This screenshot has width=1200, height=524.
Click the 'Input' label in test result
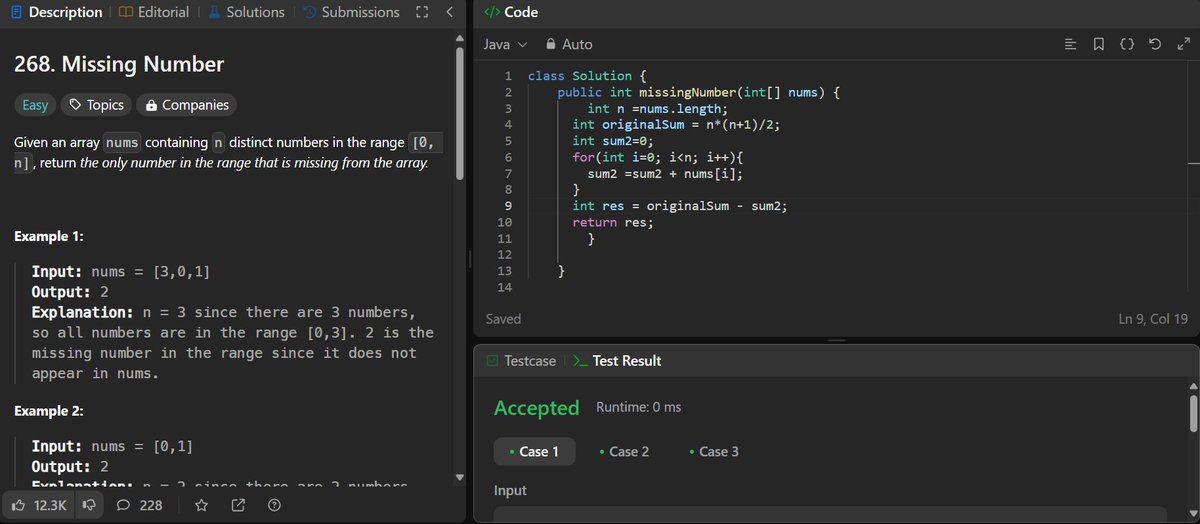coord(510,491)
